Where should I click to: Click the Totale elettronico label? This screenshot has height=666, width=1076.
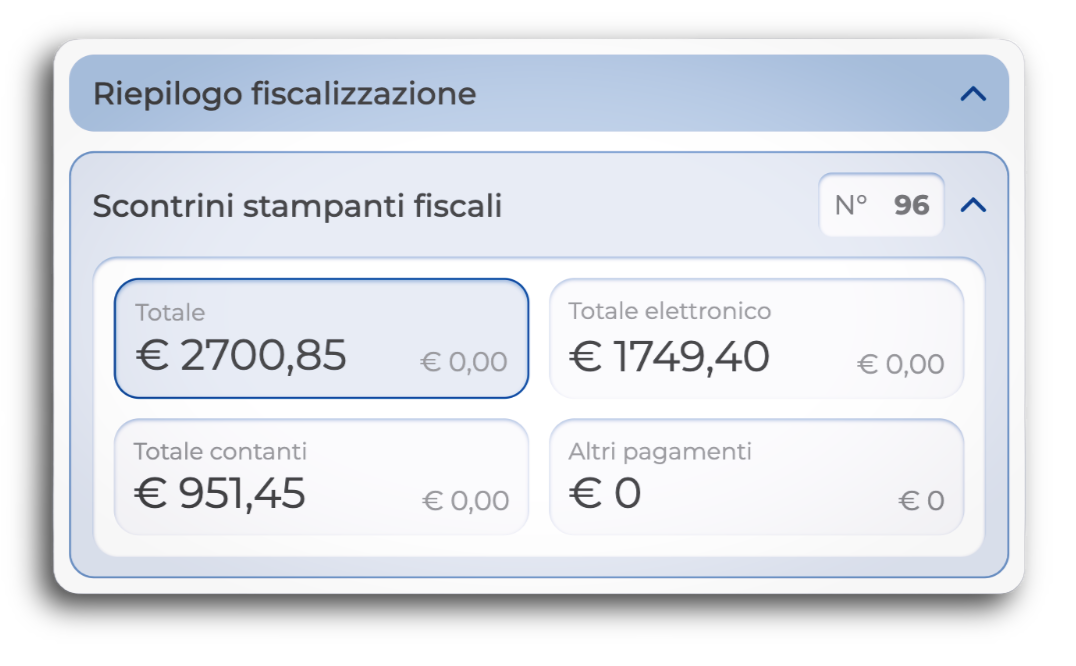670,311
